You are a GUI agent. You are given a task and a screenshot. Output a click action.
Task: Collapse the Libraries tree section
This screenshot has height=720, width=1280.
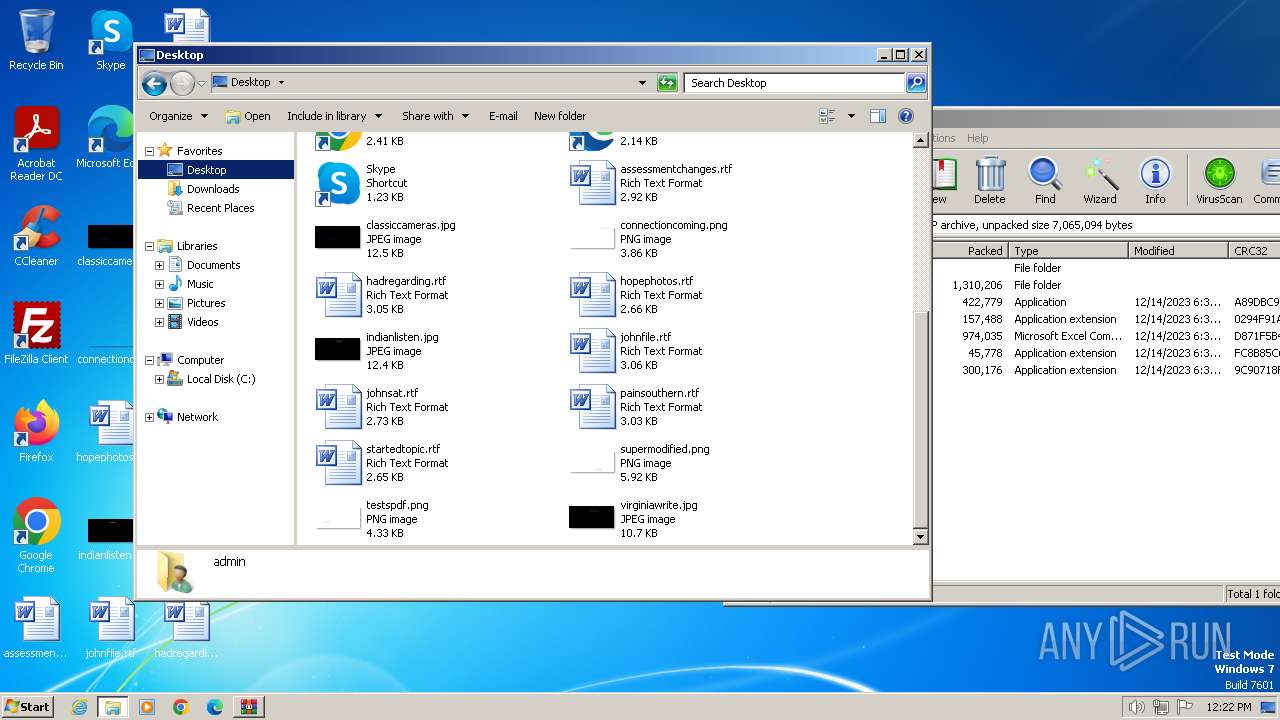[149, 246]
